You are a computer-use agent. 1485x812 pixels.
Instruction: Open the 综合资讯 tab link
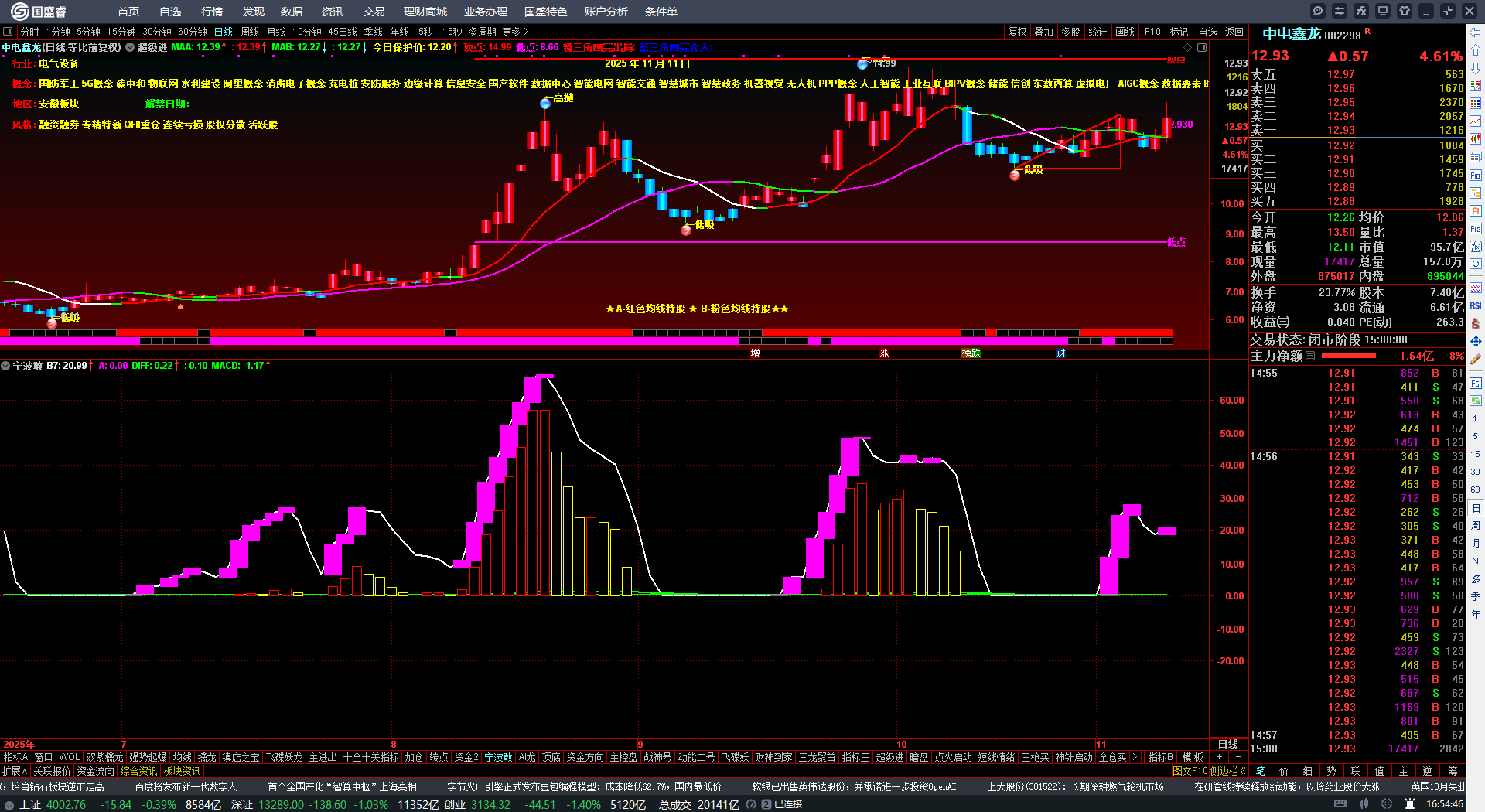coord(138,771)
